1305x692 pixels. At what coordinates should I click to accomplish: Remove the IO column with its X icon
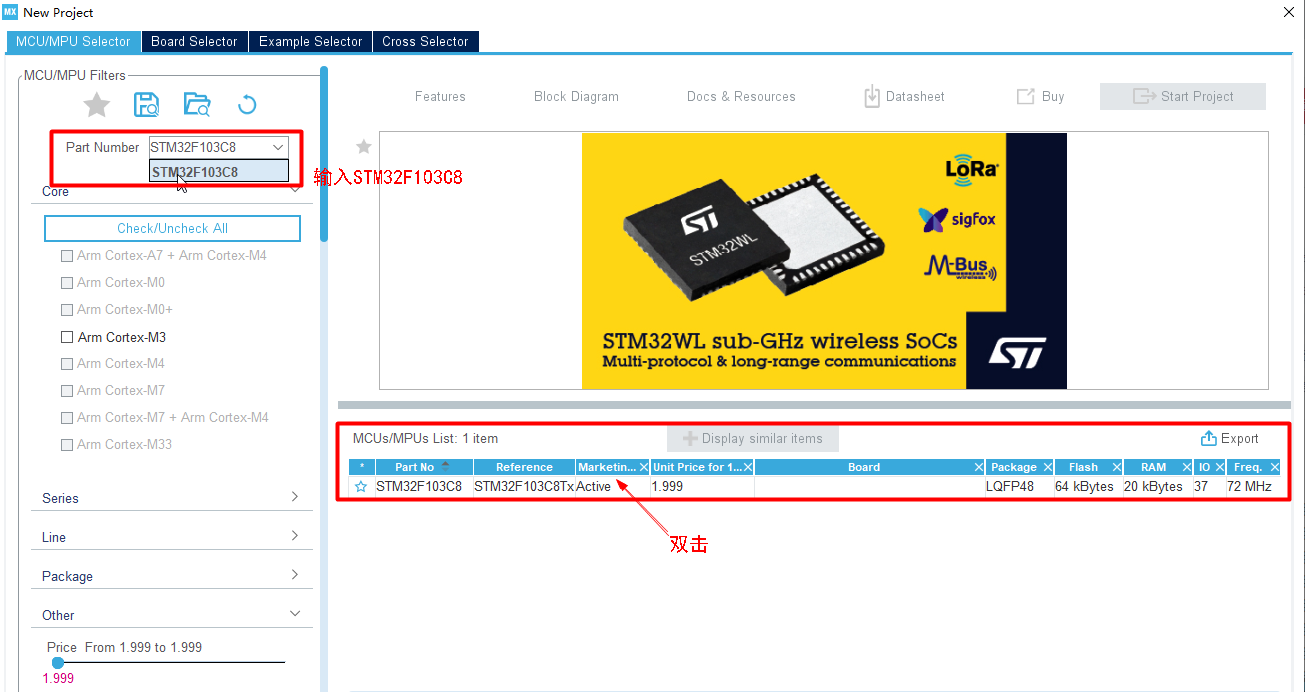click(1220, 467)
